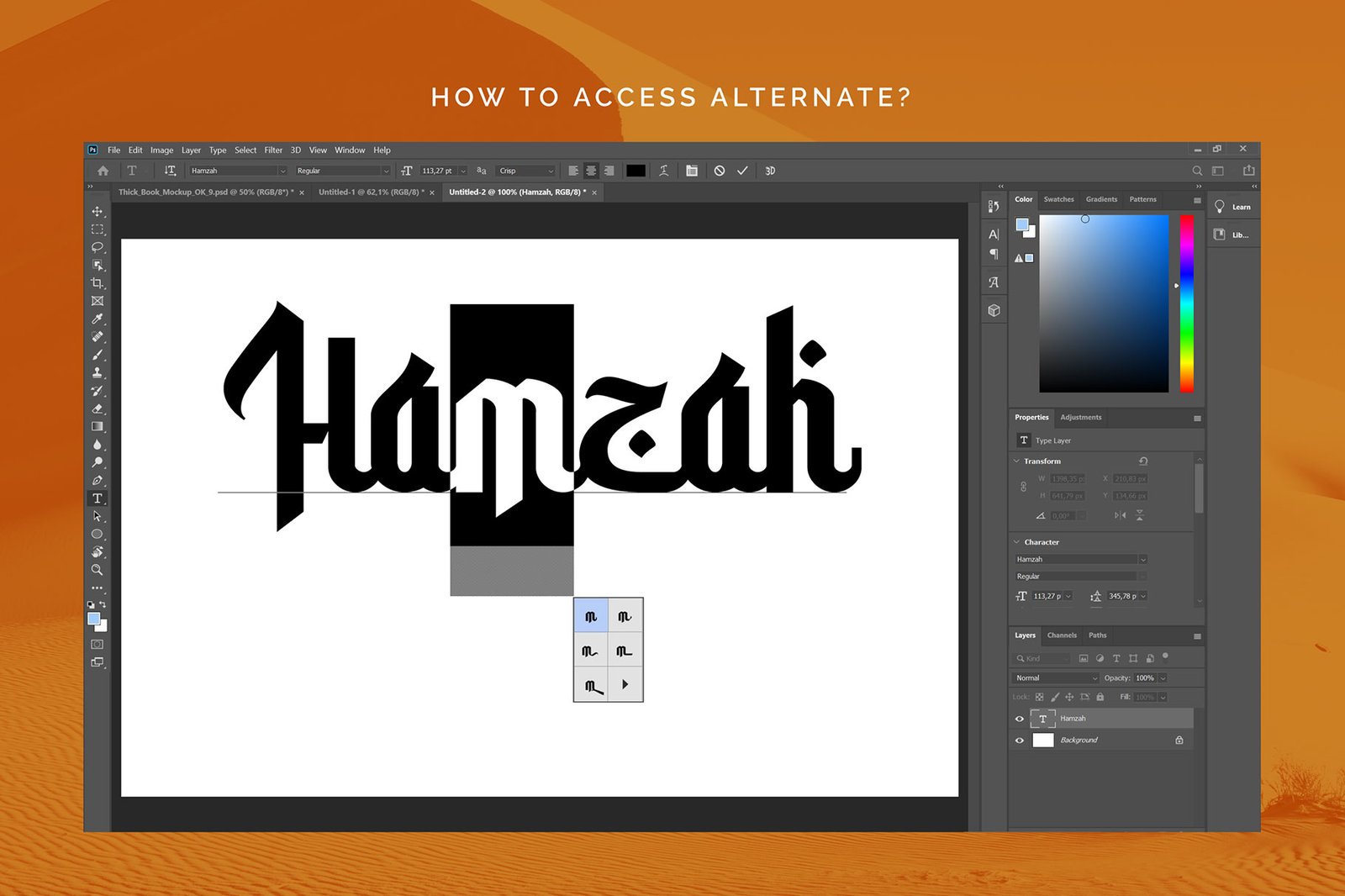Commit text edits with checkmark
This screenshot has height=896, width=1345.
742,171
